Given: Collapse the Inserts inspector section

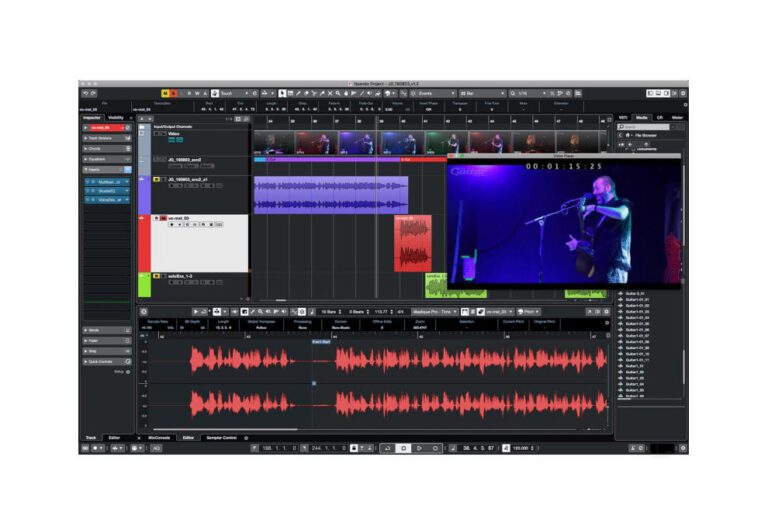Looking at the screenshot, I should (107, 169).
